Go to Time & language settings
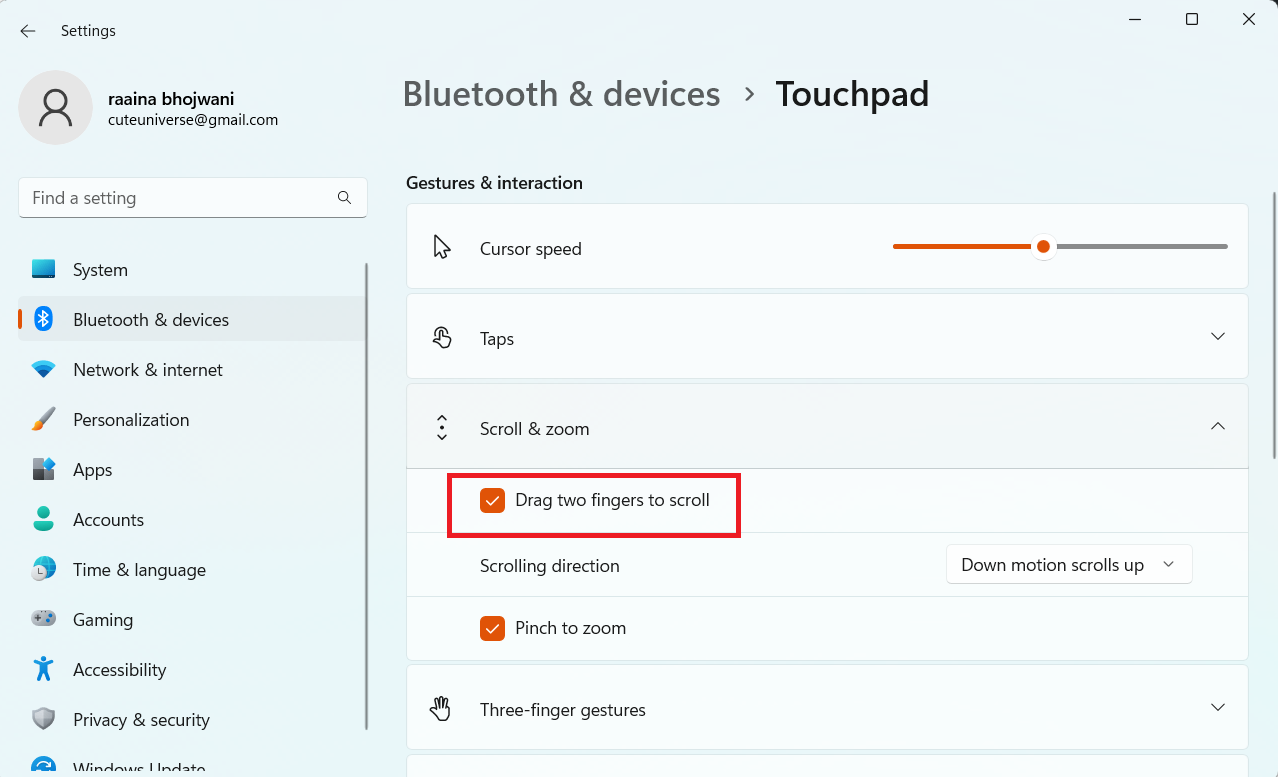Viewport: 1278px width, 777px height. pos(139,570)
